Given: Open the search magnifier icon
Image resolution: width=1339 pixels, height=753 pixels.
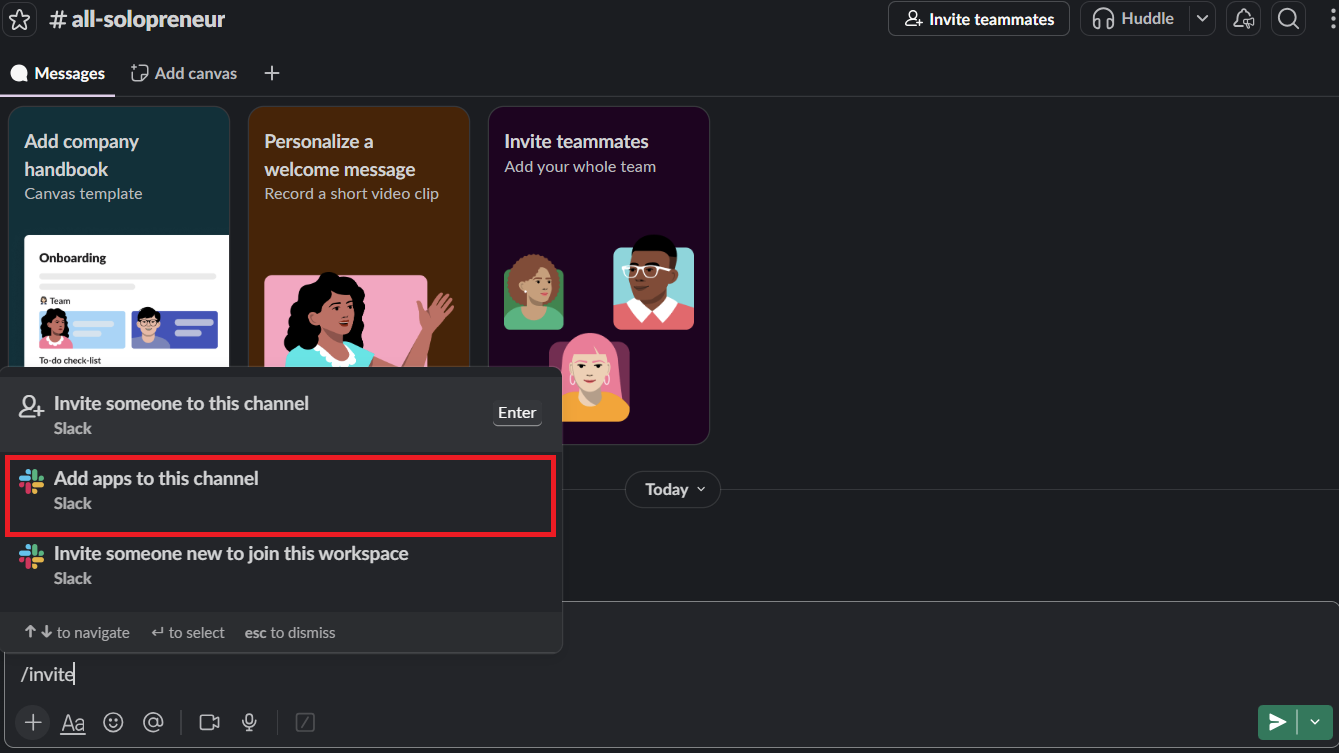Looking at the screenshot, I should [1289, 19].
